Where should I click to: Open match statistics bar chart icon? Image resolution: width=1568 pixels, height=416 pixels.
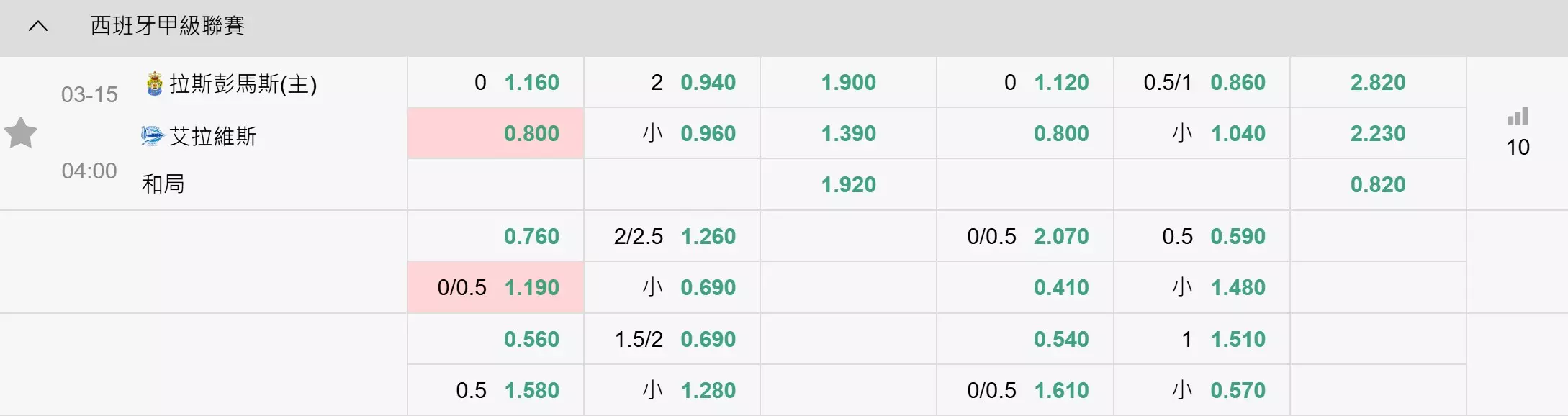[1518, 117]
